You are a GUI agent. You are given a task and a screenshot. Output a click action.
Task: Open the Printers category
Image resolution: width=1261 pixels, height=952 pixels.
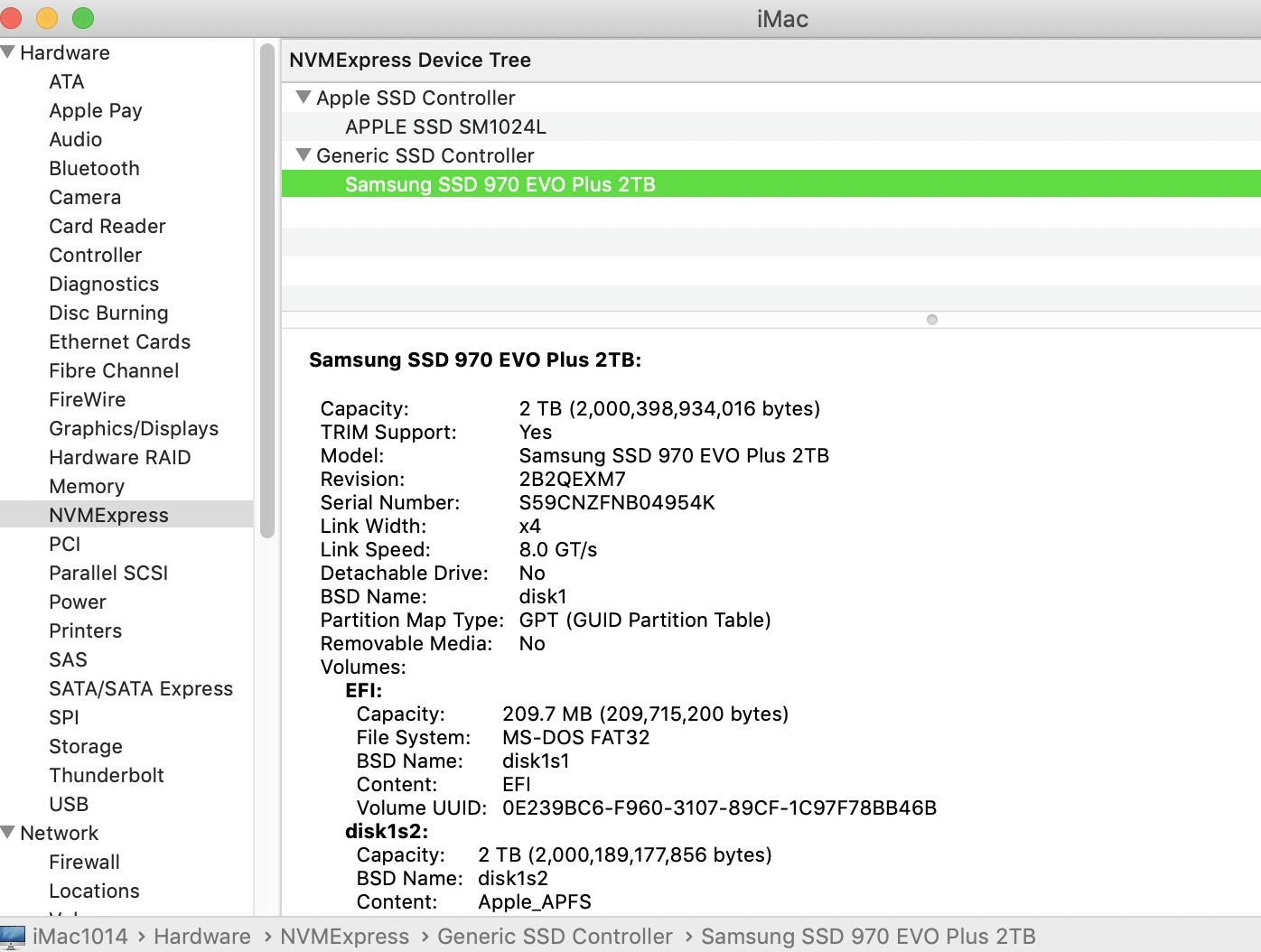[x=86, y=630]
